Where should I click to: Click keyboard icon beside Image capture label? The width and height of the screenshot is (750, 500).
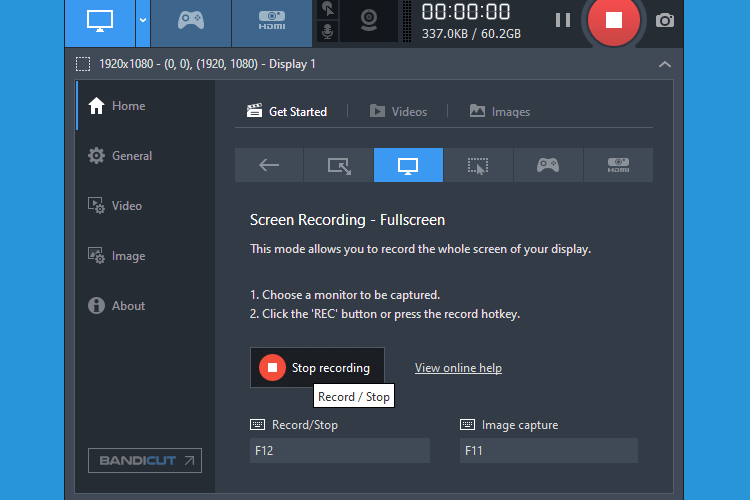467,424
